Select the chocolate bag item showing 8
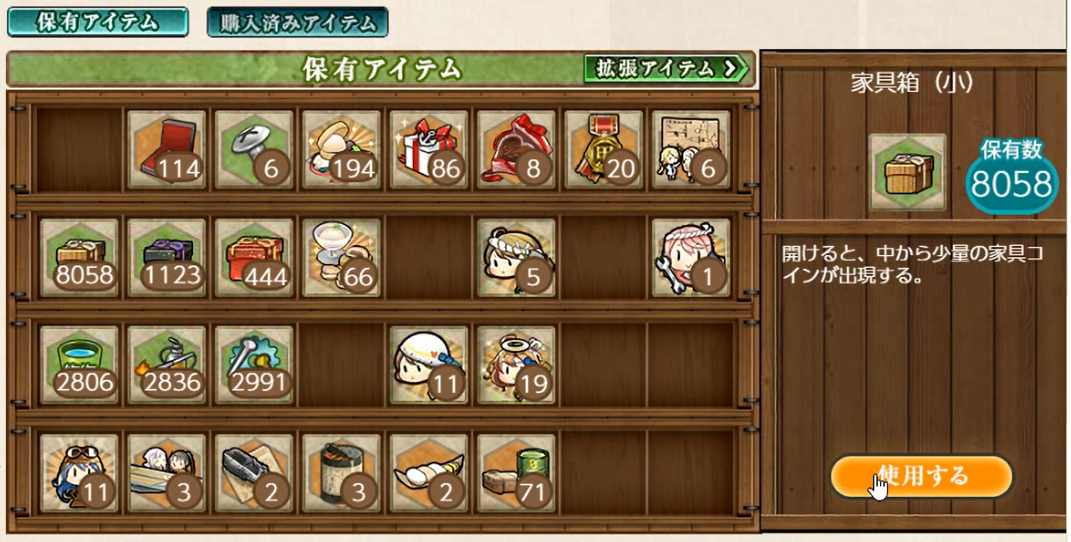 coord(516,149)
